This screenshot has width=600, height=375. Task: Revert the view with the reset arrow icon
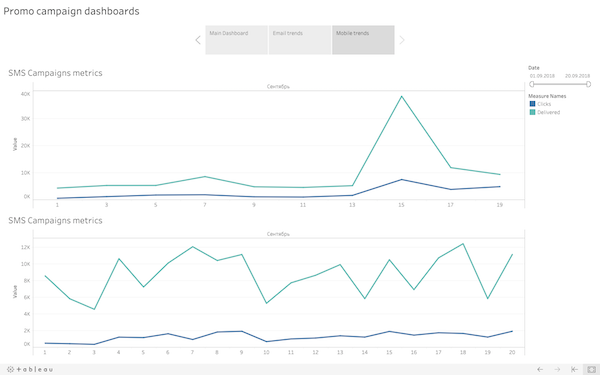click(x=574, y=369)
